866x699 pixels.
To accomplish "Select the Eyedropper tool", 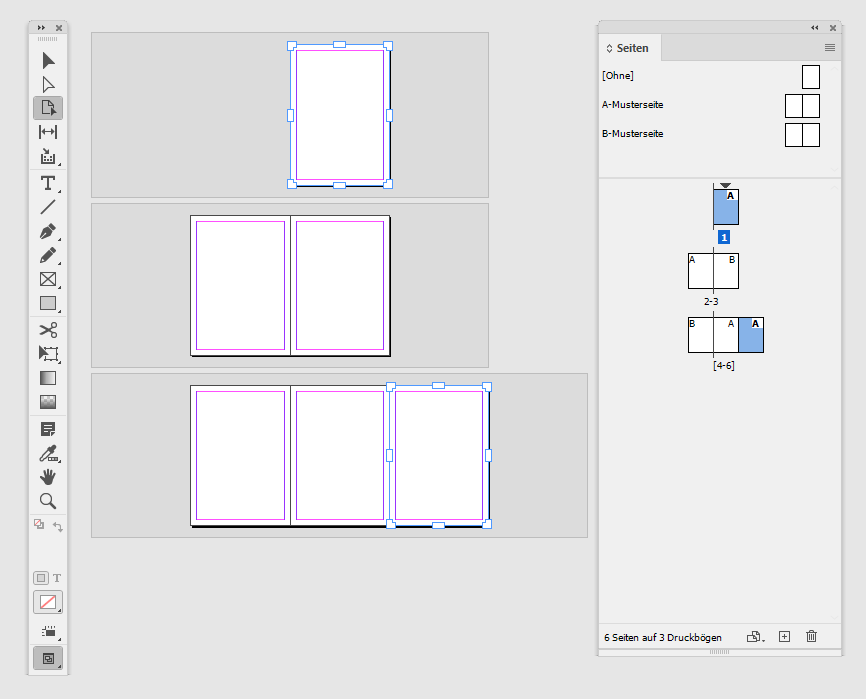I will tap(46, 452).
